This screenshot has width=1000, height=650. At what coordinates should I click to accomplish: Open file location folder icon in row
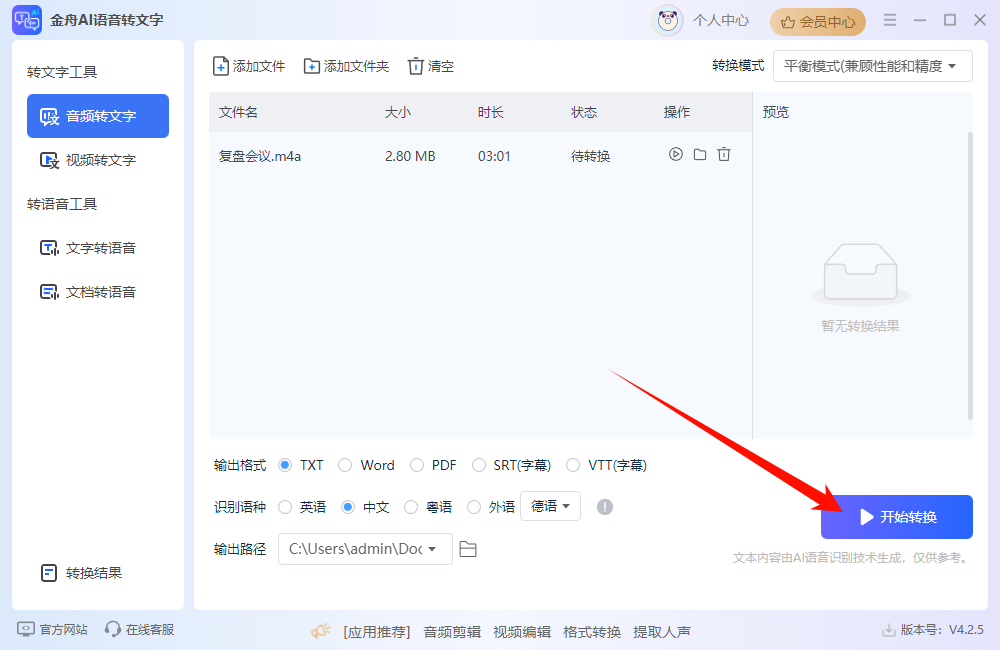click(x=700, y=155)
